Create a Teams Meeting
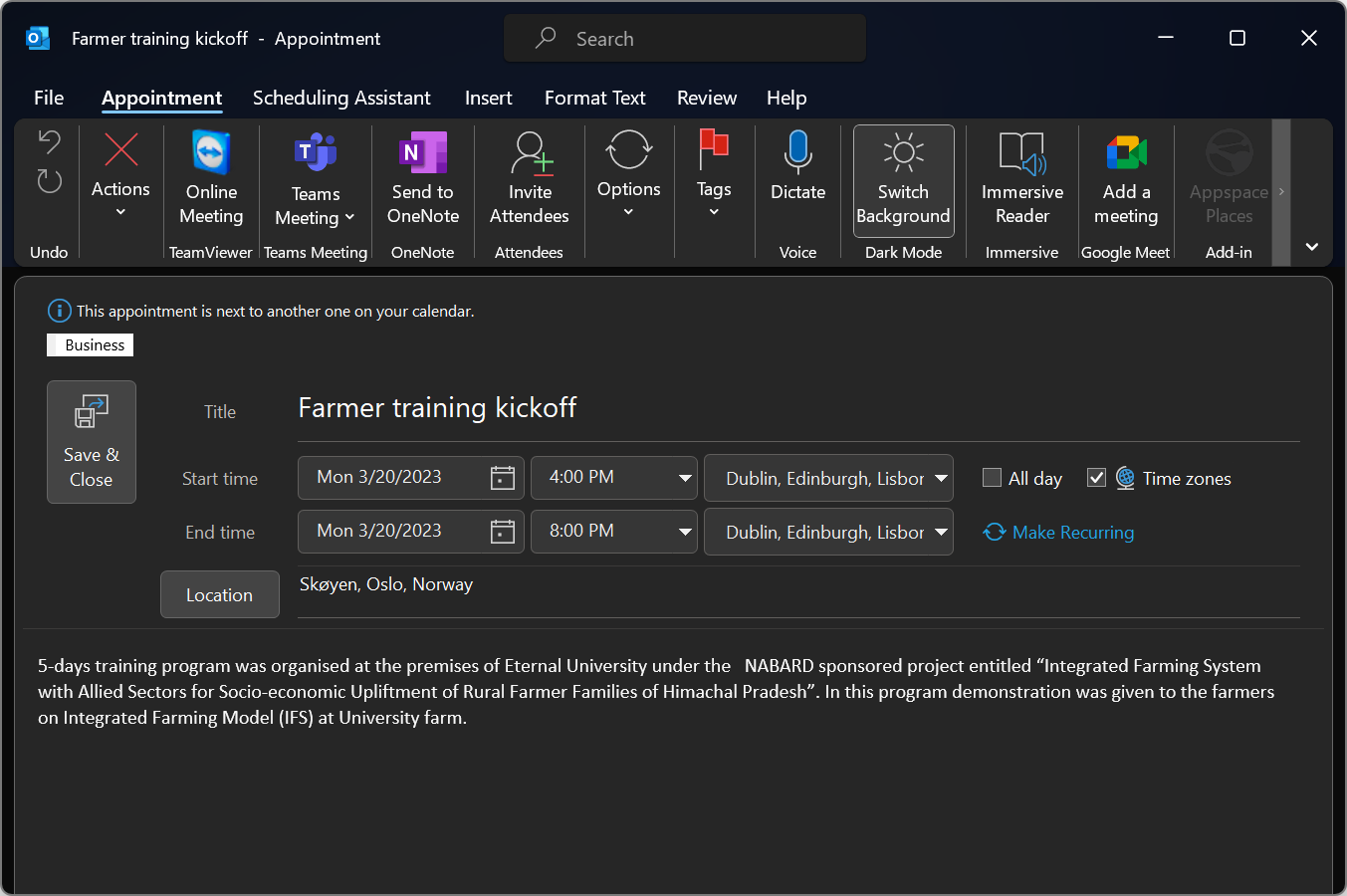 pos(315,179)
